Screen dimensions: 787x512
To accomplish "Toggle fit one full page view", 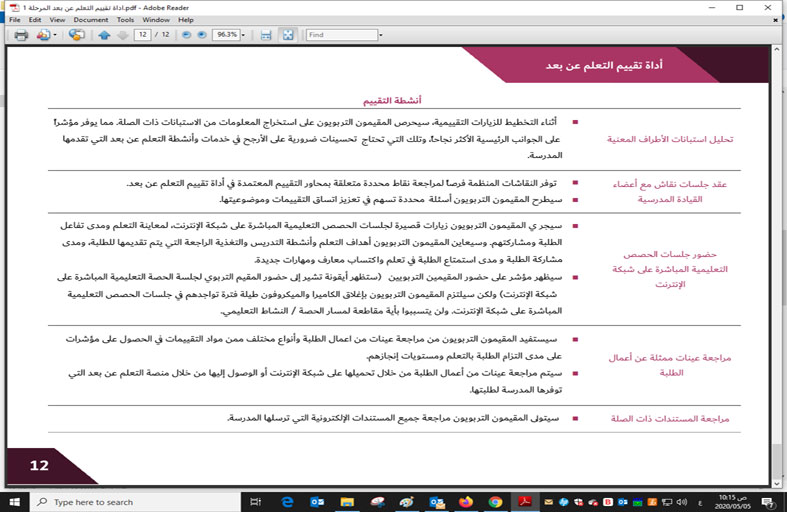I will pyautogui.click(x=288, y=35).
